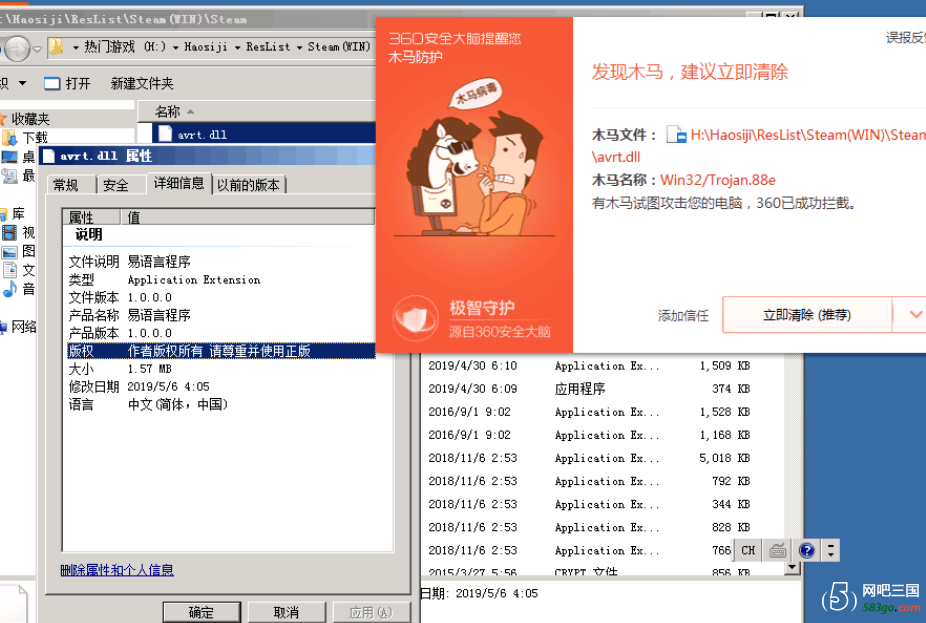This screenshot has height=623, width=926.
Task: Click the folder icon in address bar
Action: (x=56, y=47)
